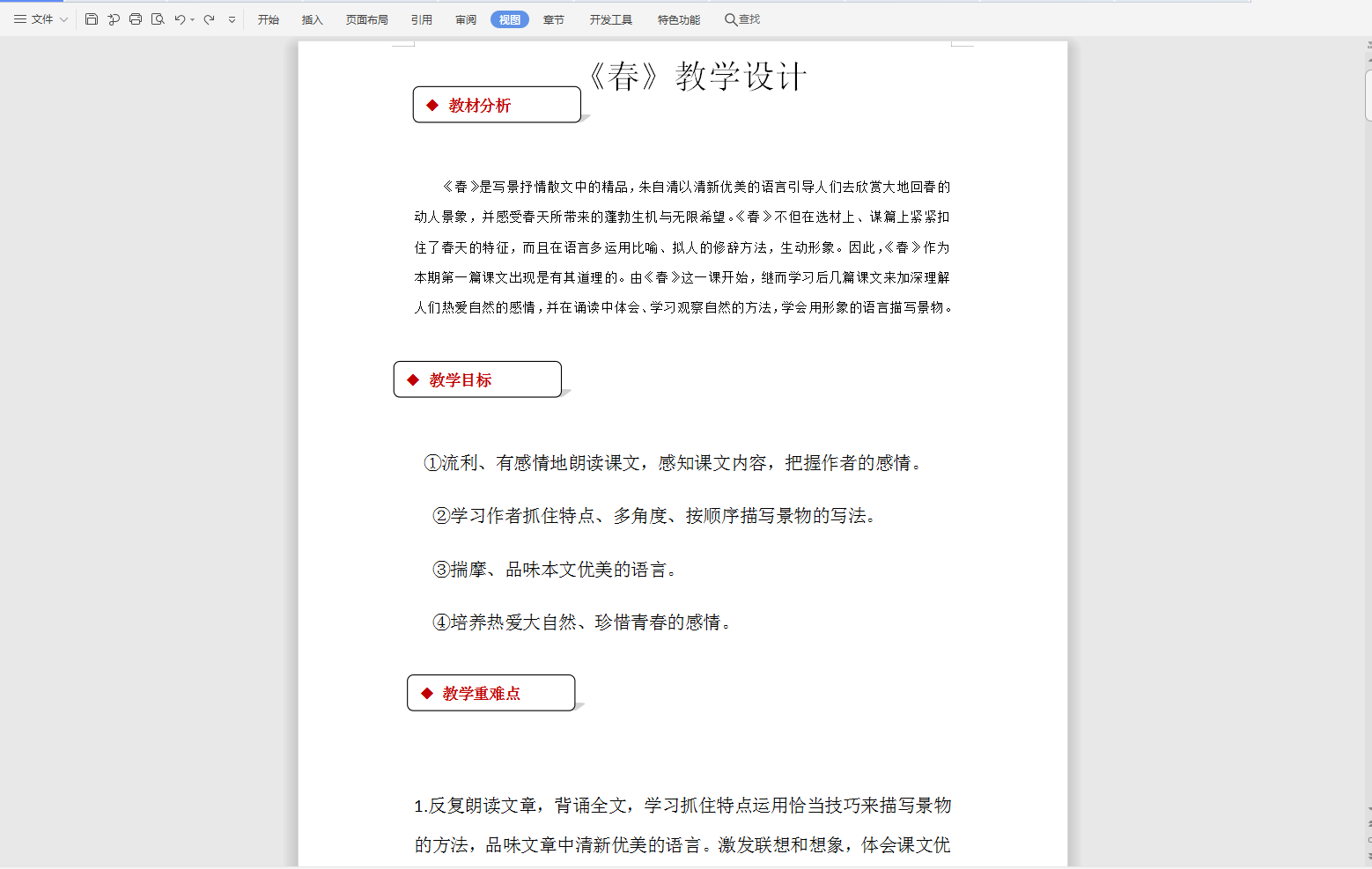The width and height of the screenshot is (1372, 869).
Task: Click the line starting 动人景象，并感受春天
Action: point(682,217)
